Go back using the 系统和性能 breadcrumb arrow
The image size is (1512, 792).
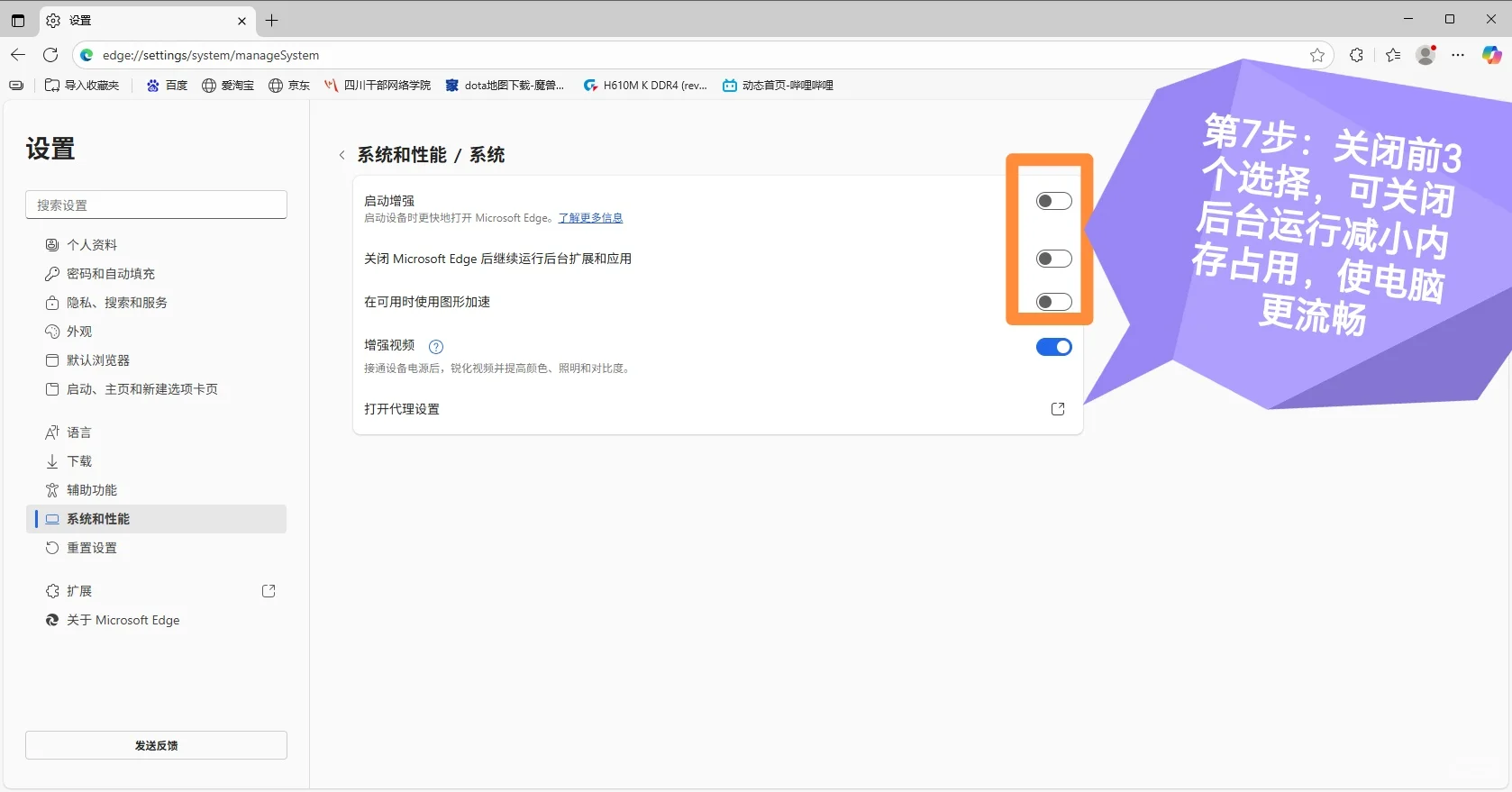(x=342, y=155)
